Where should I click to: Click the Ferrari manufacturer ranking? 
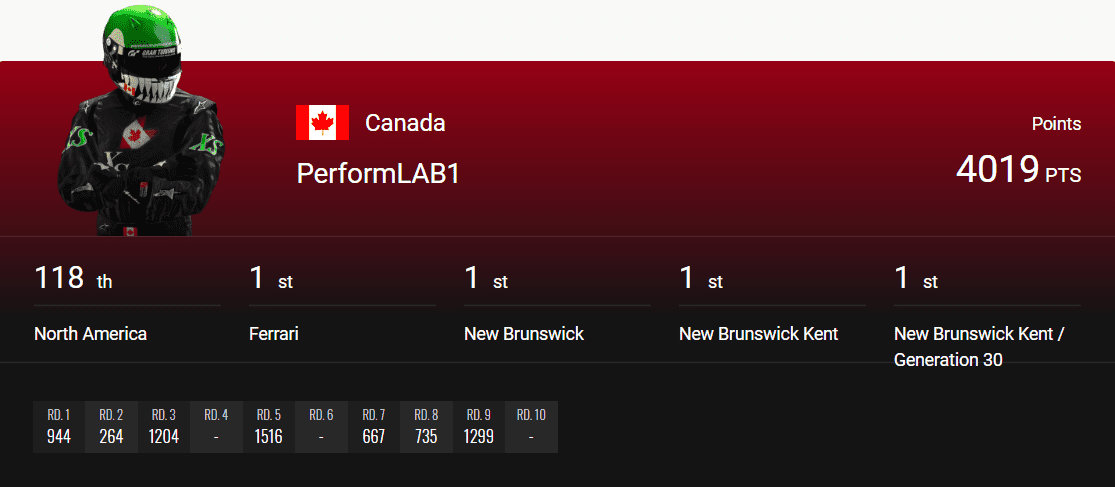click(342, 304)
